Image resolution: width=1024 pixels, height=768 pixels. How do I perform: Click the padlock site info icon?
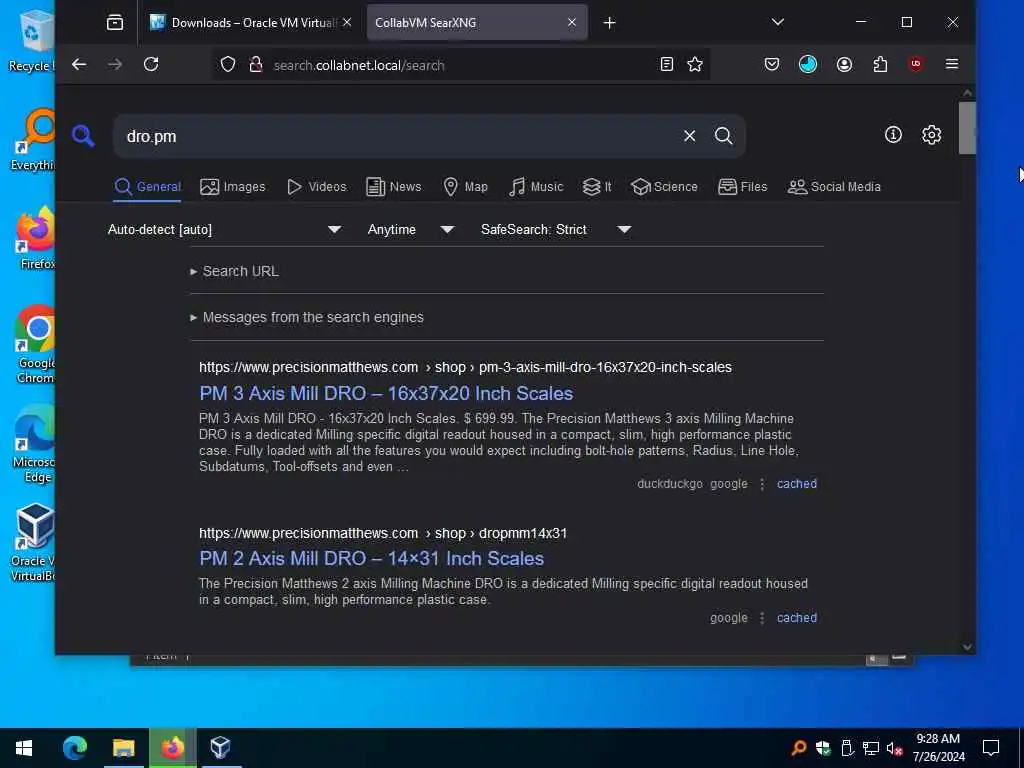(x=256, y=65)
